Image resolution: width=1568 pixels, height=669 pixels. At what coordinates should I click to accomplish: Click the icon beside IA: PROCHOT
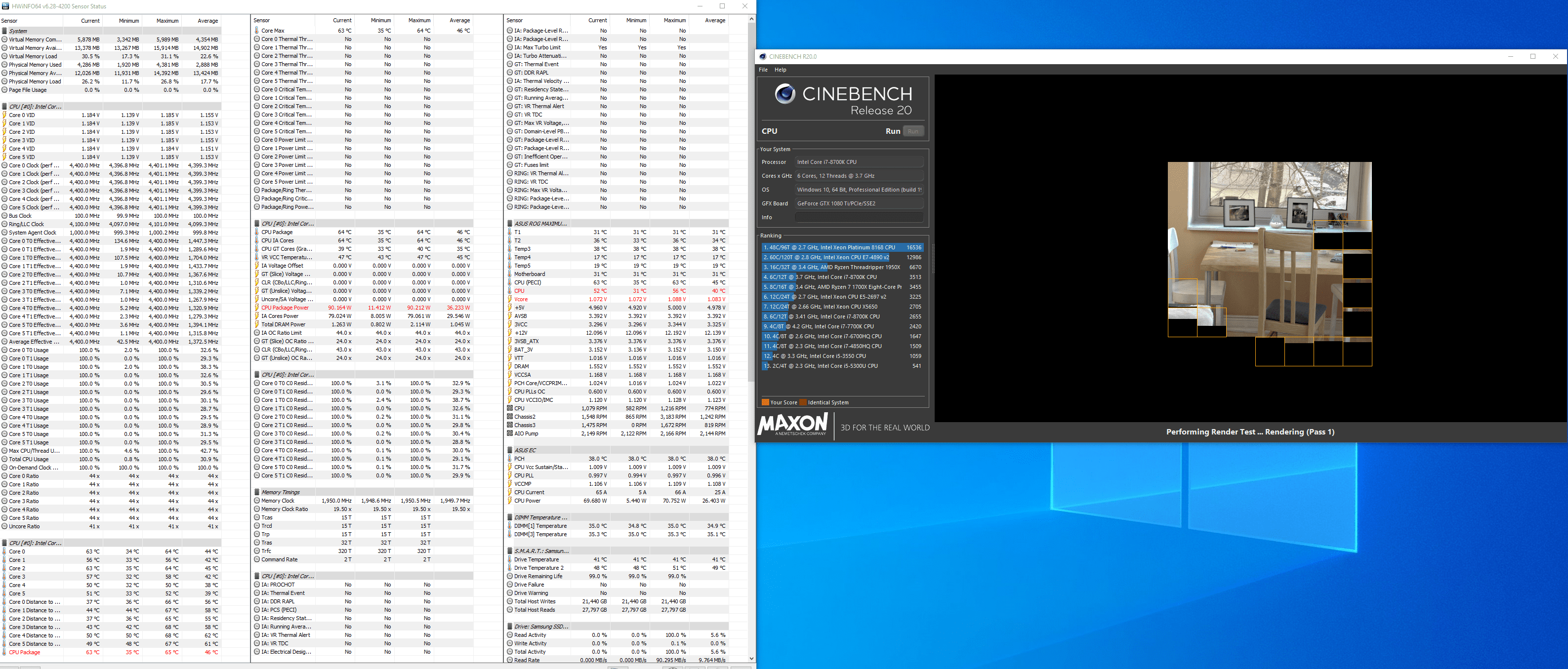point(257,585)
